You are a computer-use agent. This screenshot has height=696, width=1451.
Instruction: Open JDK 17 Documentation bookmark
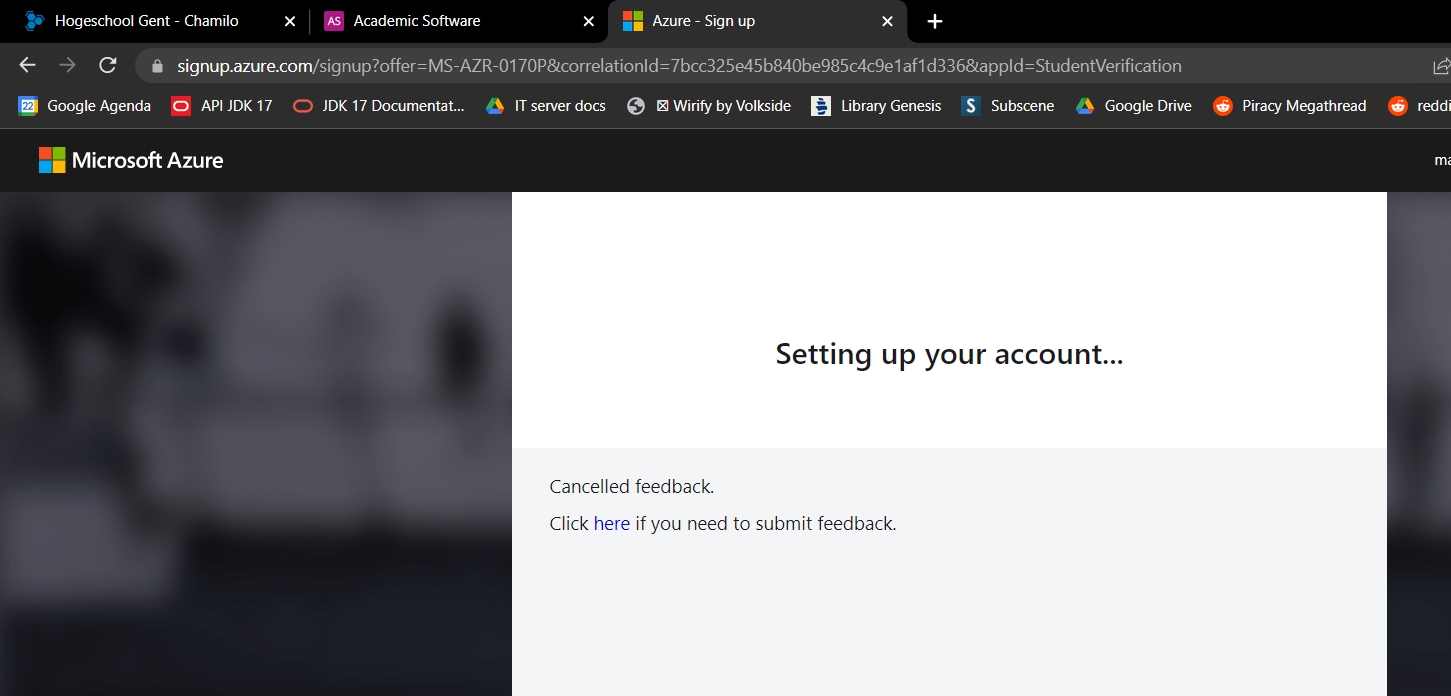[x=379, y=106]
